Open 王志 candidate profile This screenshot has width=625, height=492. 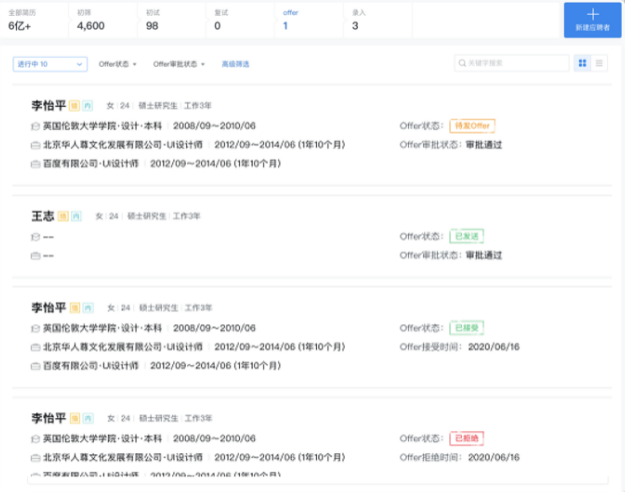(x=41, y=215)
